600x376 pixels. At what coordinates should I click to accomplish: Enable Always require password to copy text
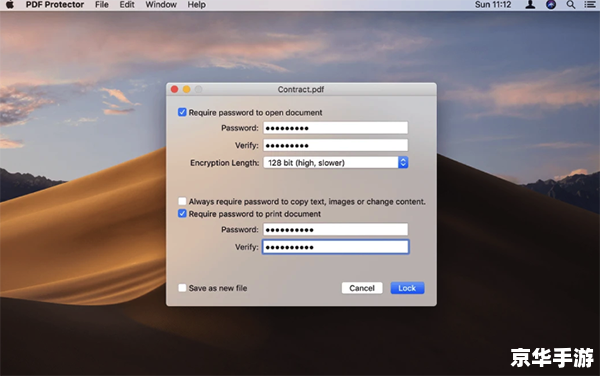point(182,201)
